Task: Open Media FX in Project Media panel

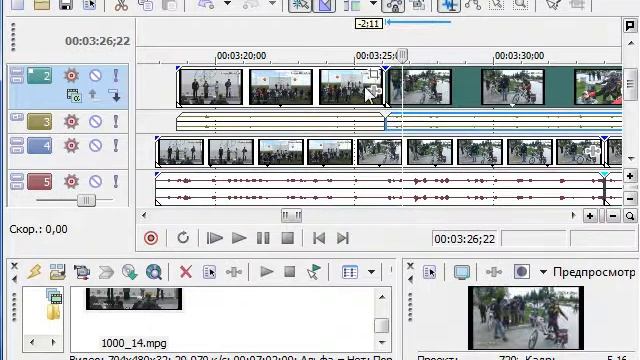Action: [233, 272]
